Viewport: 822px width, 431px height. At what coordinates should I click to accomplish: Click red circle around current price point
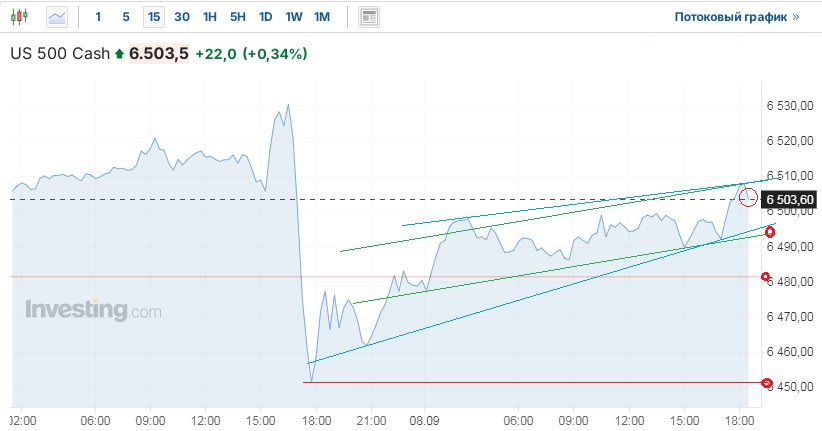tap(748, 197)
